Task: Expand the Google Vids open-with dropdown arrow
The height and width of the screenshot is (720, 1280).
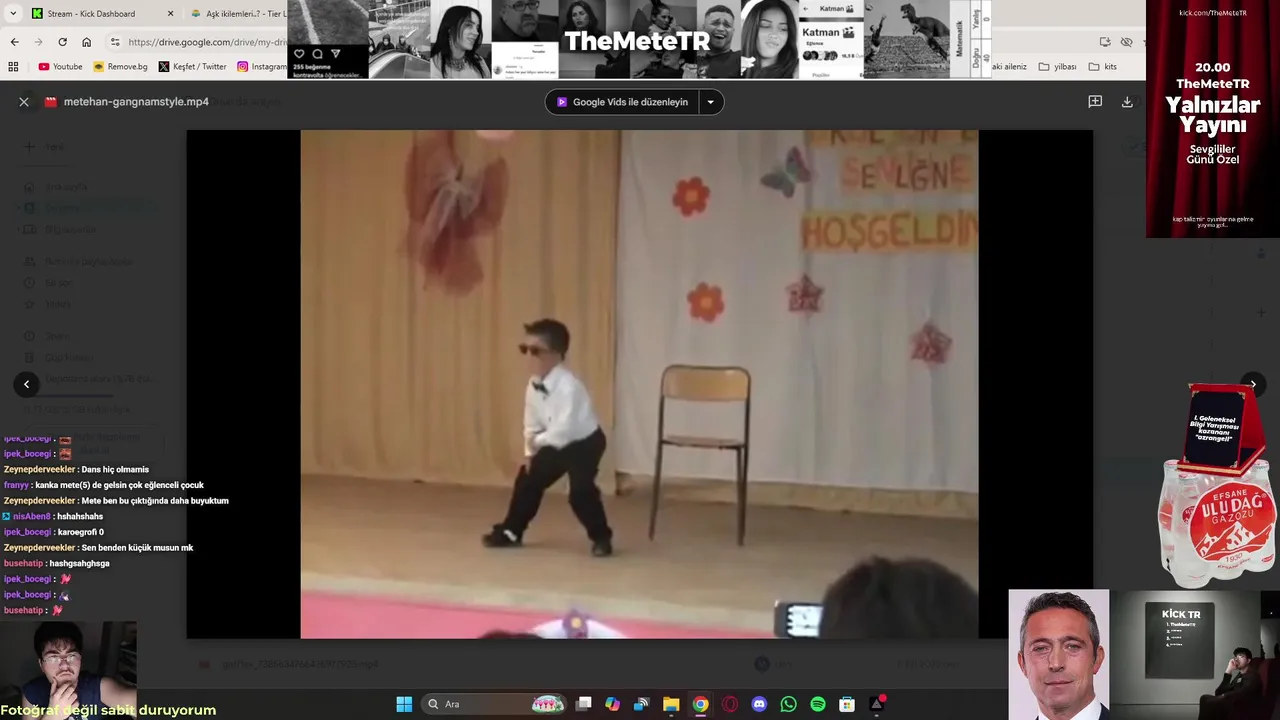Action: coord(711,102)
